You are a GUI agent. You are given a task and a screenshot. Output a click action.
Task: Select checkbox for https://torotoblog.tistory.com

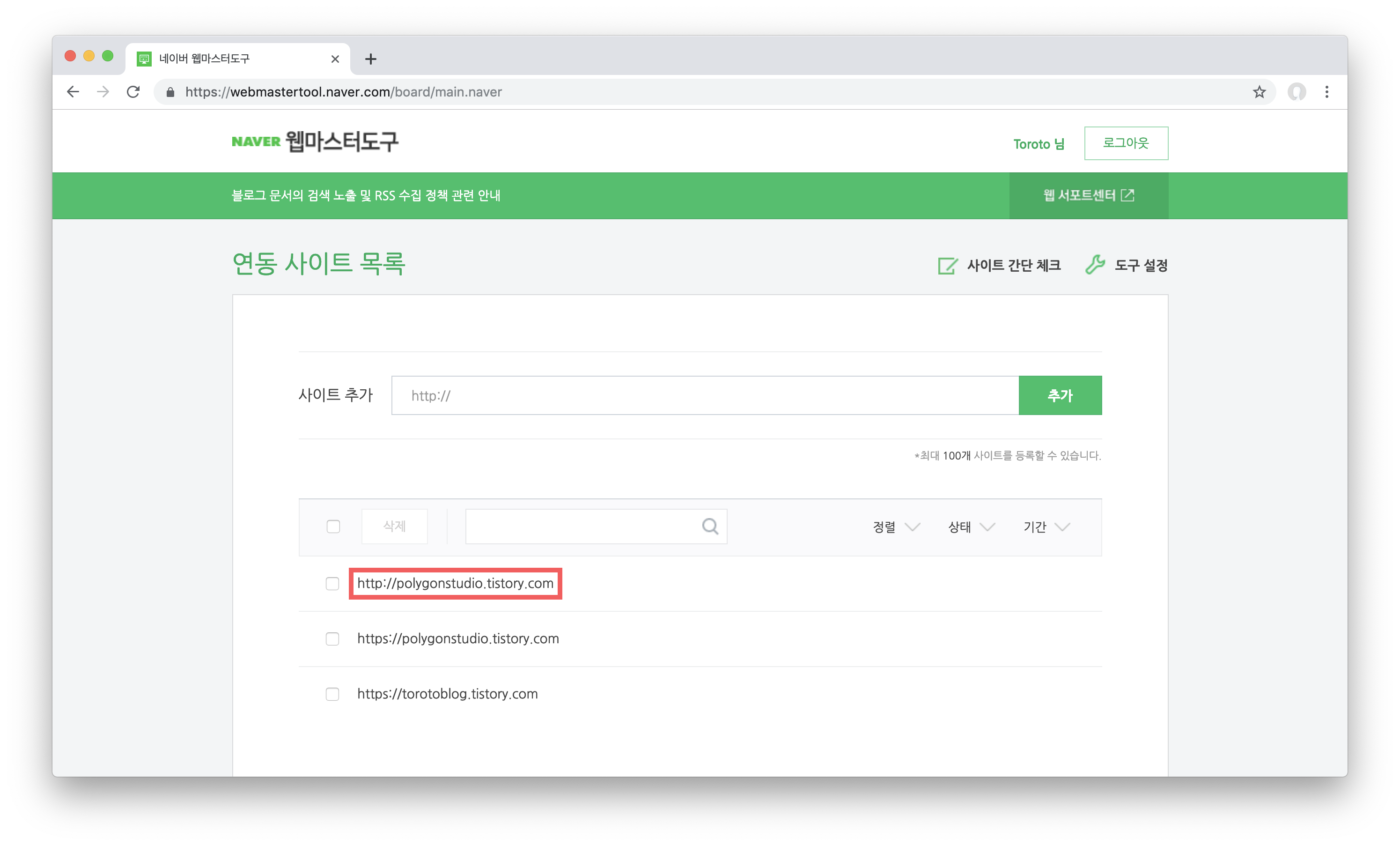[332, 694]
